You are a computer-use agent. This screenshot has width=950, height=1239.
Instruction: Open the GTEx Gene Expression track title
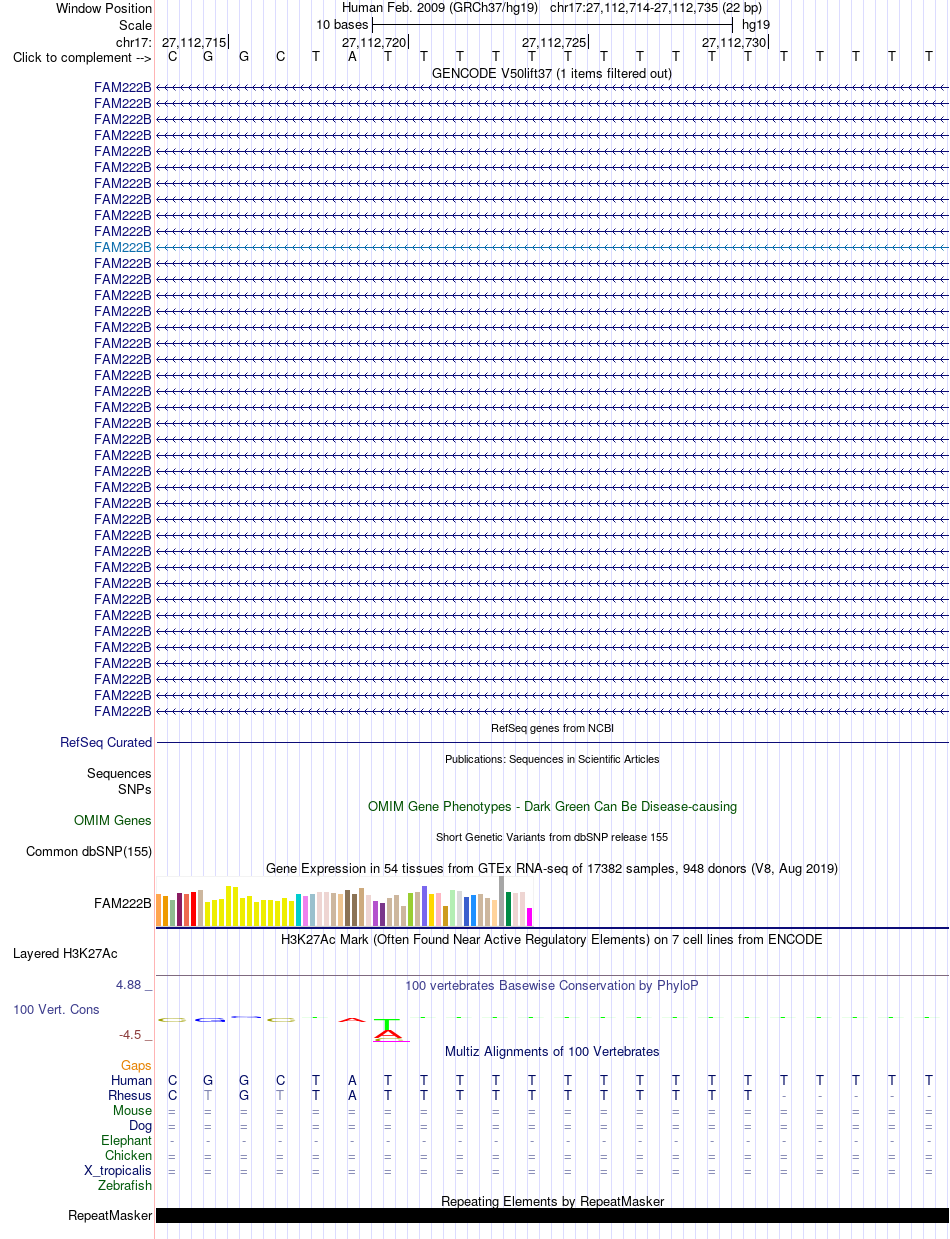coord(552,868)
